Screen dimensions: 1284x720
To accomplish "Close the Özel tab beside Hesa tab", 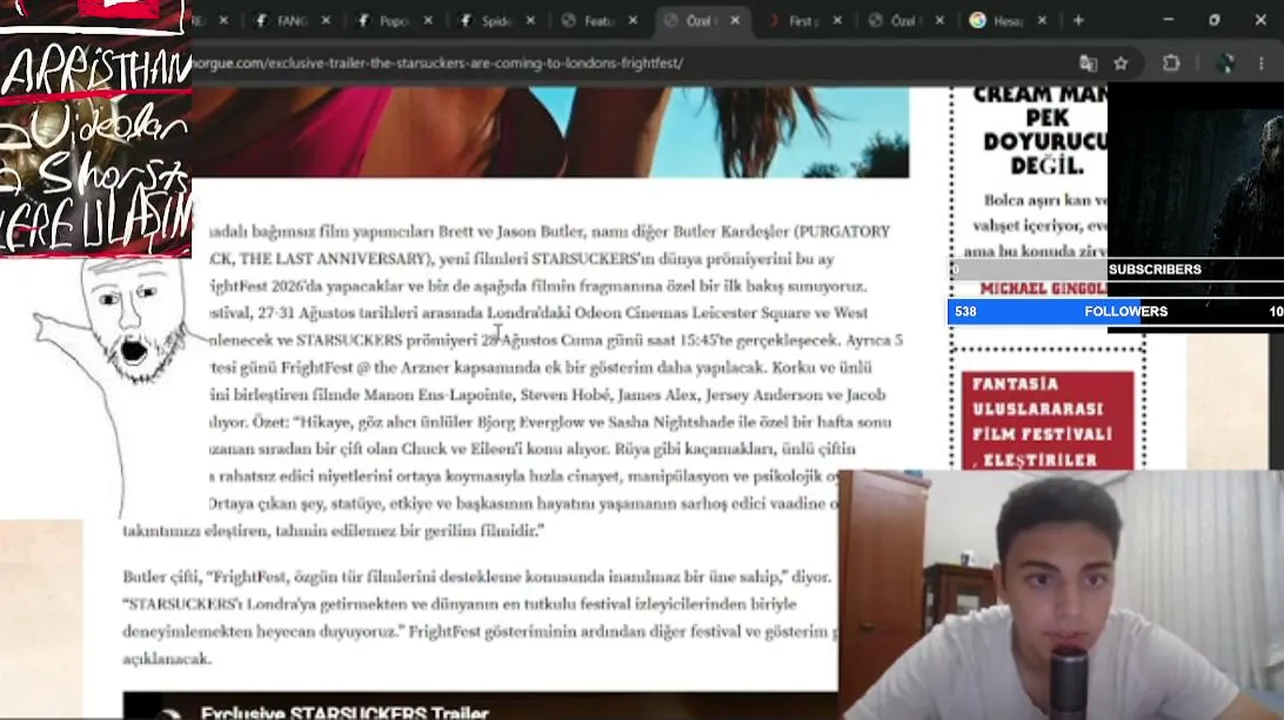I will click(939, 20).
